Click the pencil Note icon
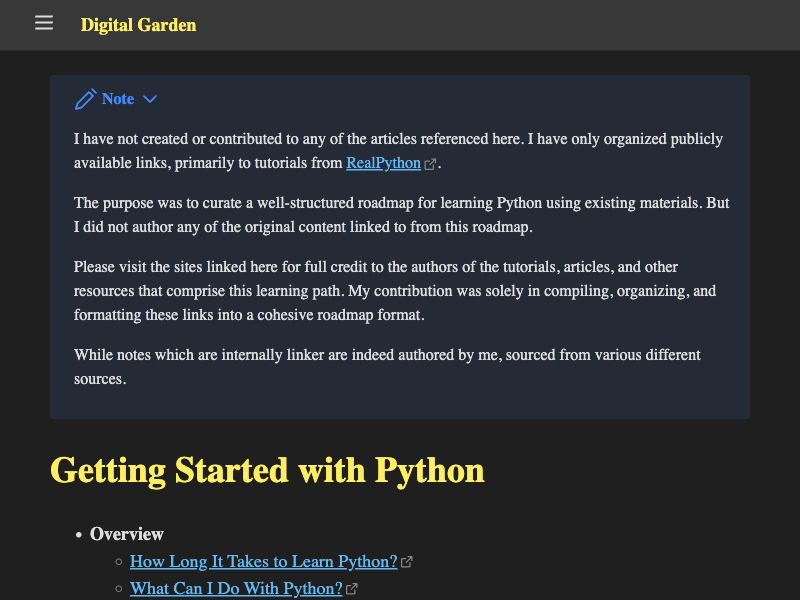 [85, 99]
